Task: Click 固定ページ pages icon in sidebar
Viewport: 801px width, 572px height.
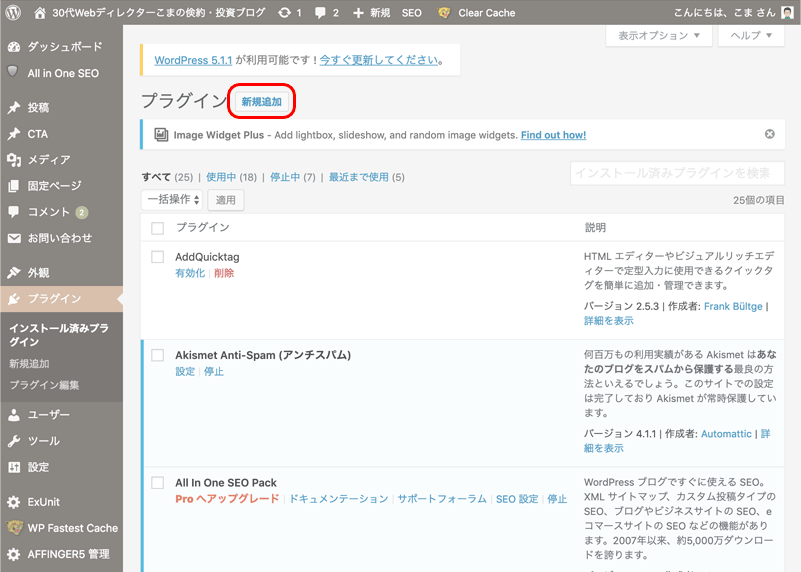Action: [x=14, y=186]
